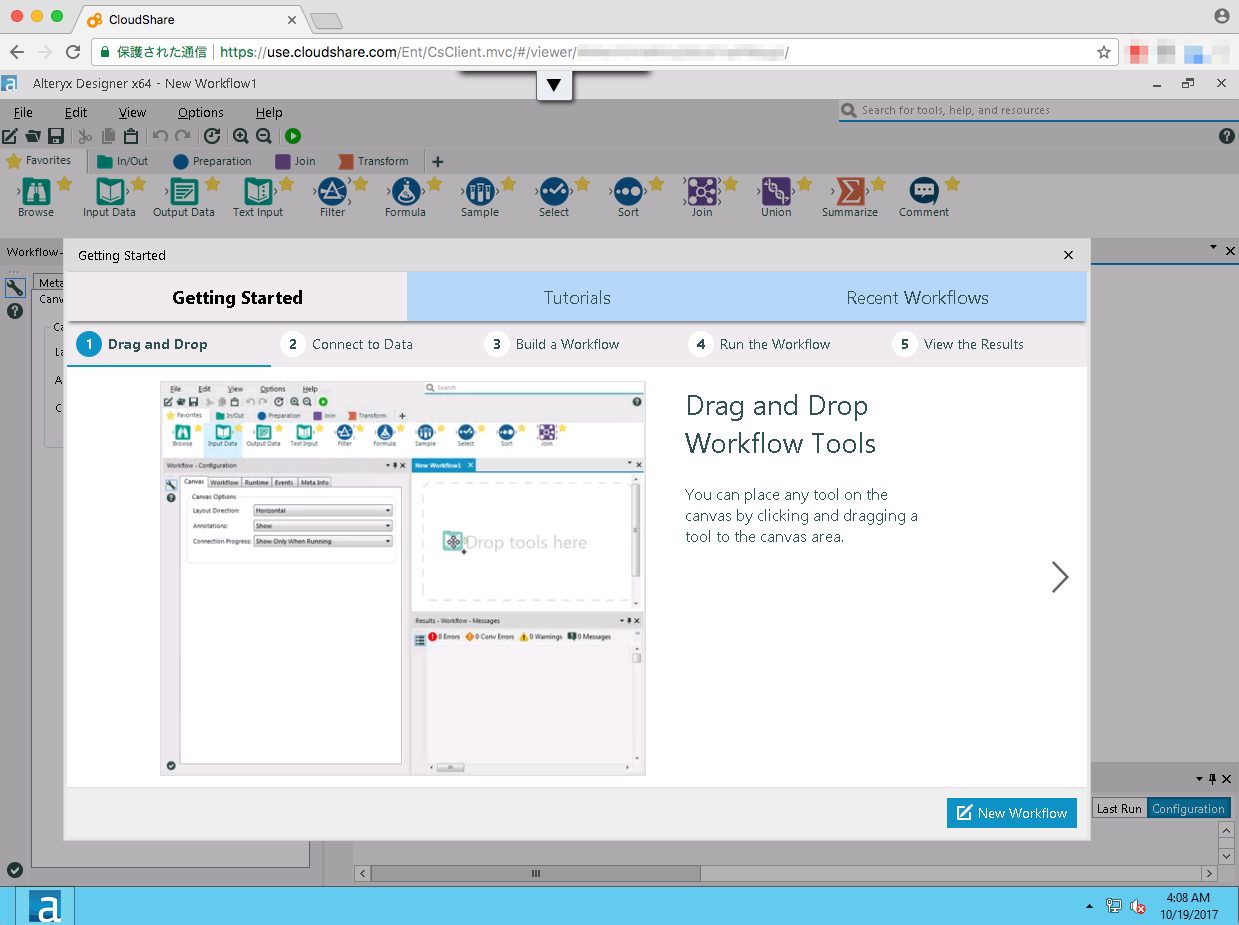Select the Text Input tool
The width and height of the screenshot is (1239, 925).
click(257, 191)
